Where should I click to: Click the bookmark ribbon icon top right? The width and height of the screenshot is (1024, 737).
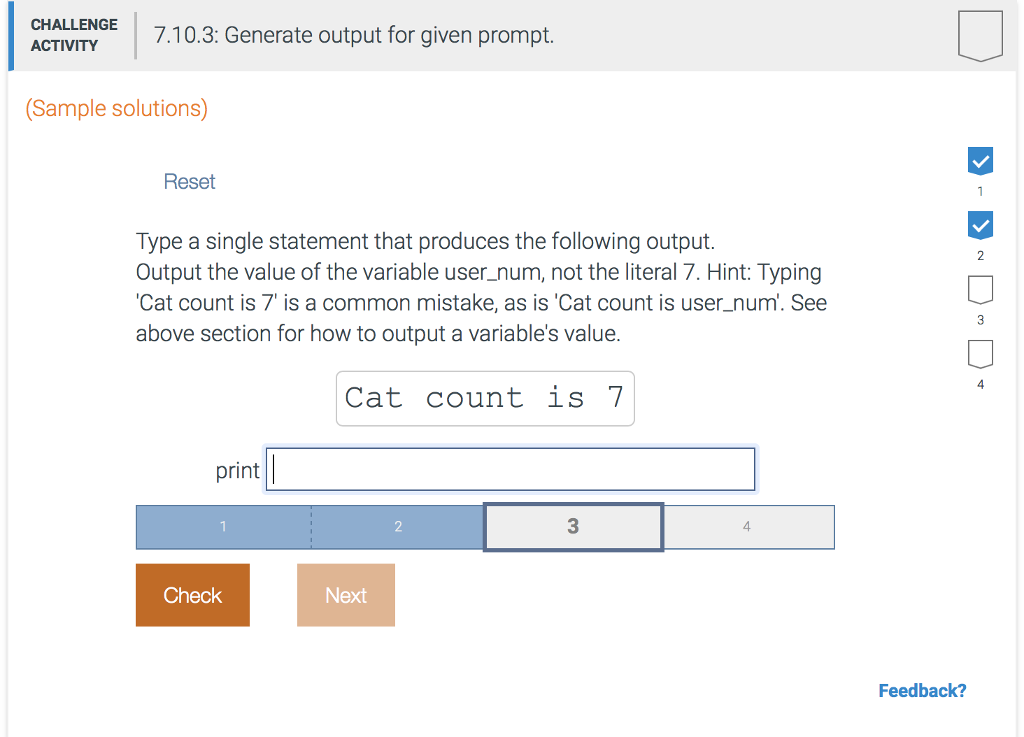point(980,35)
